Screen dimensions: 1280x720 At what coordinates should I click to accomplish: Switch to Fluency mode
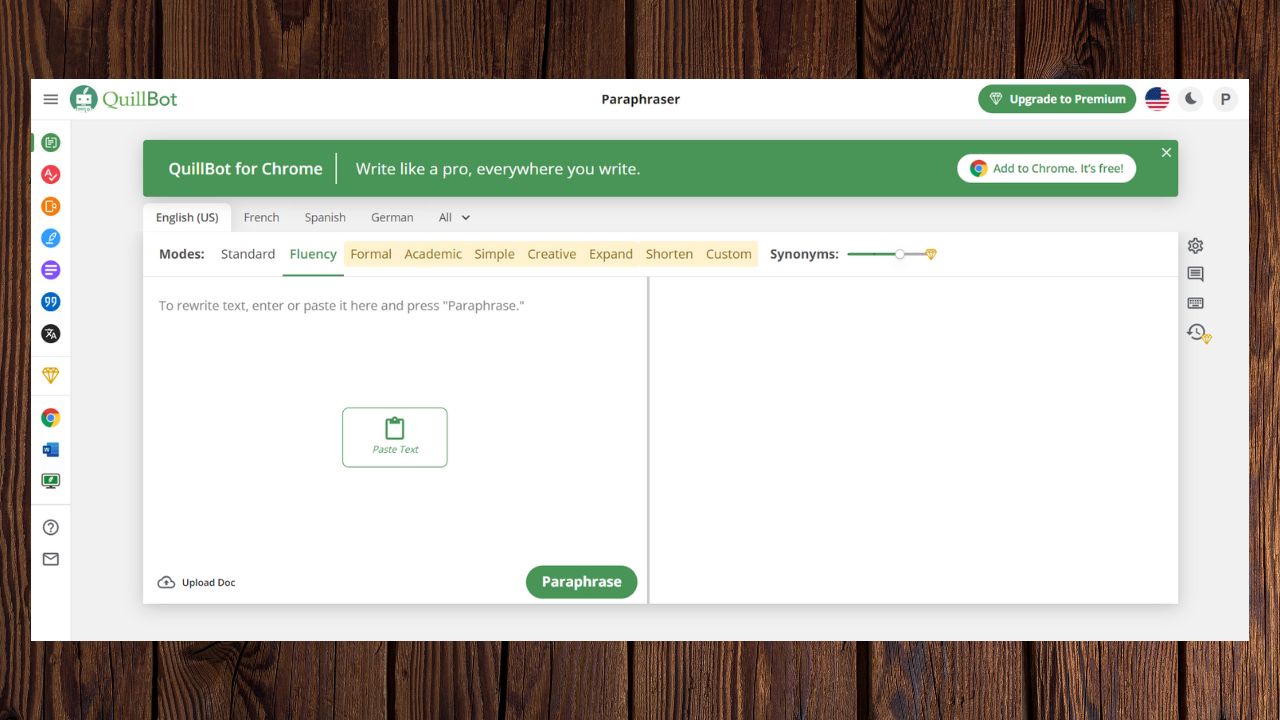(x=313, y=254)
